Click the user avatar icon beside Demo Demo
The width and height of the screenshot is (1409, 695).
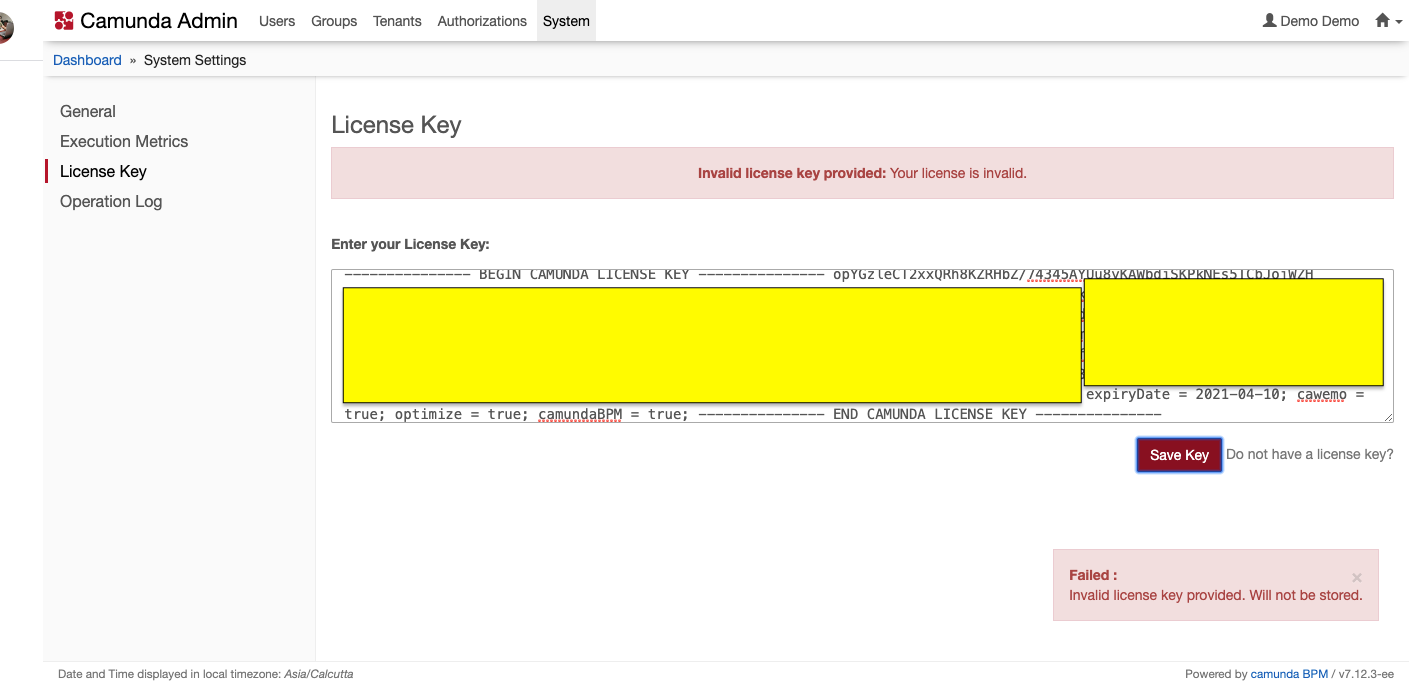point(1269,20)
